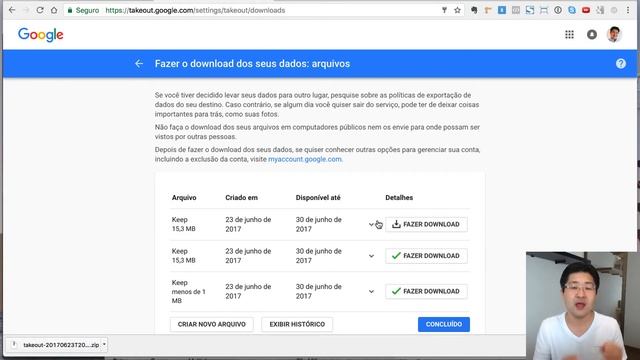Open the account profile picture
This screenshot has width=640, height=360.
click(x=614, y=35)
